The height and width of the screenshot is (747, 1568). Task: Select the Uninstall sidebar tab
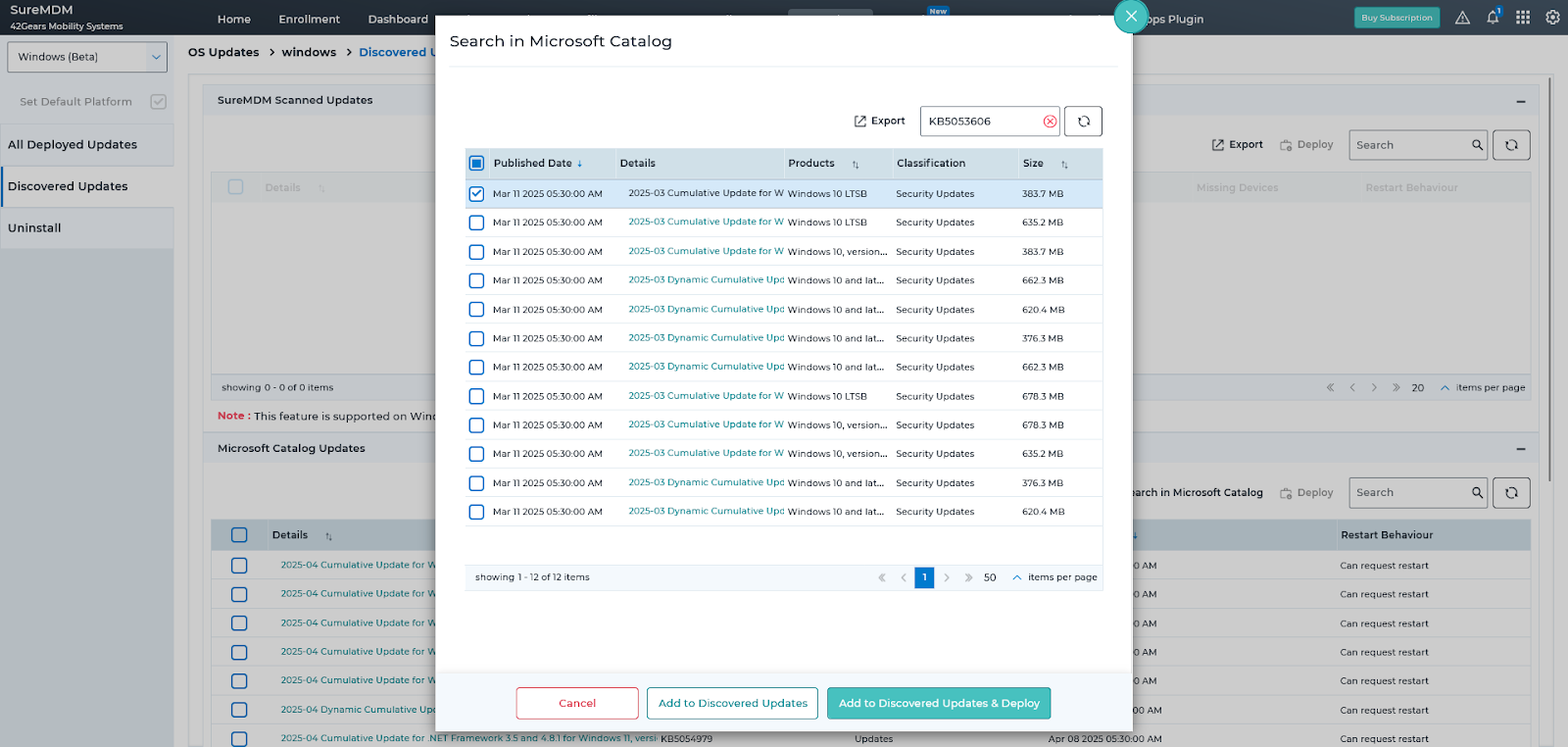35,228
